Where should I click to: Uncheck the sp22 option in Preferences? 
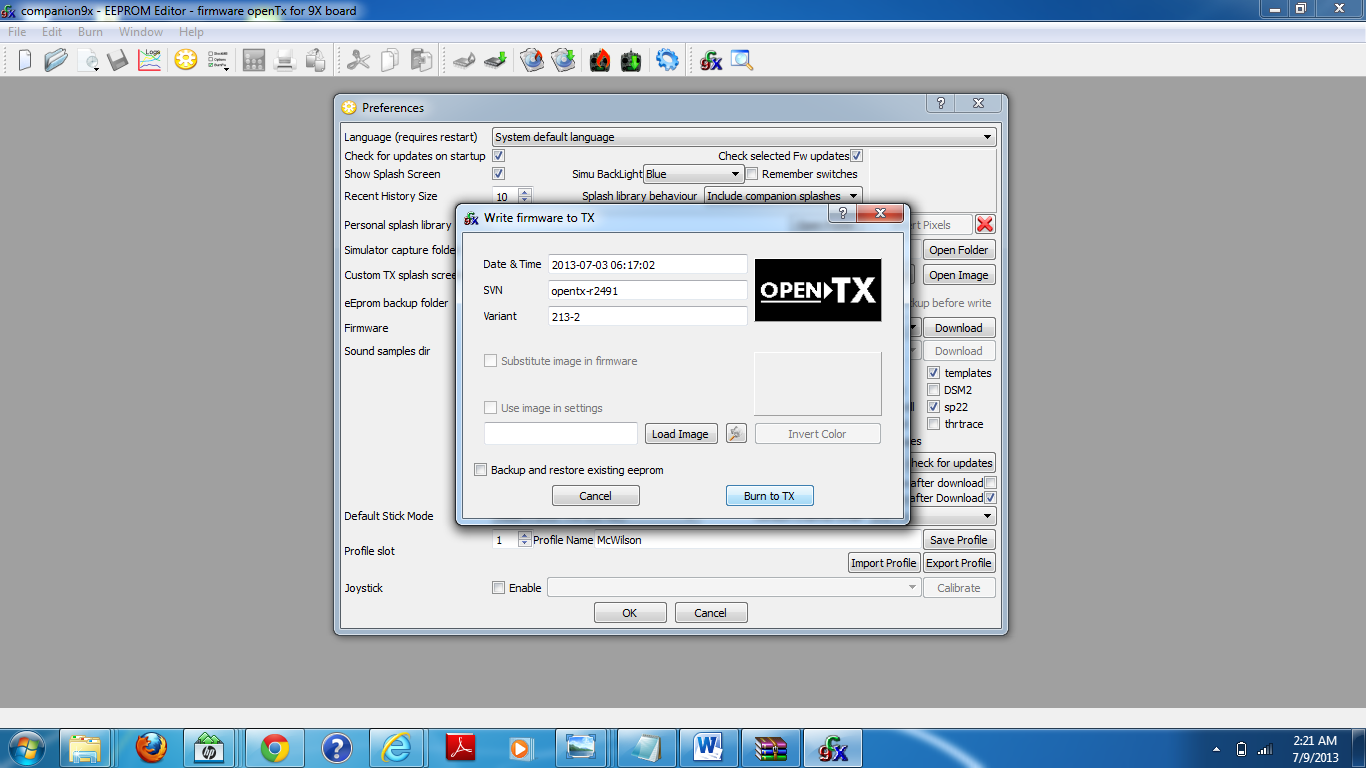point(934,407)
